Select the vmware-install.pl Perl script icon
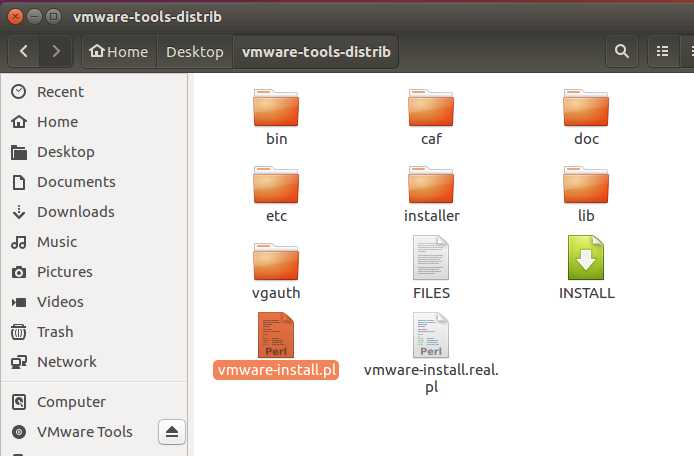This screenshot has width=694, height=456. point(276,335)
